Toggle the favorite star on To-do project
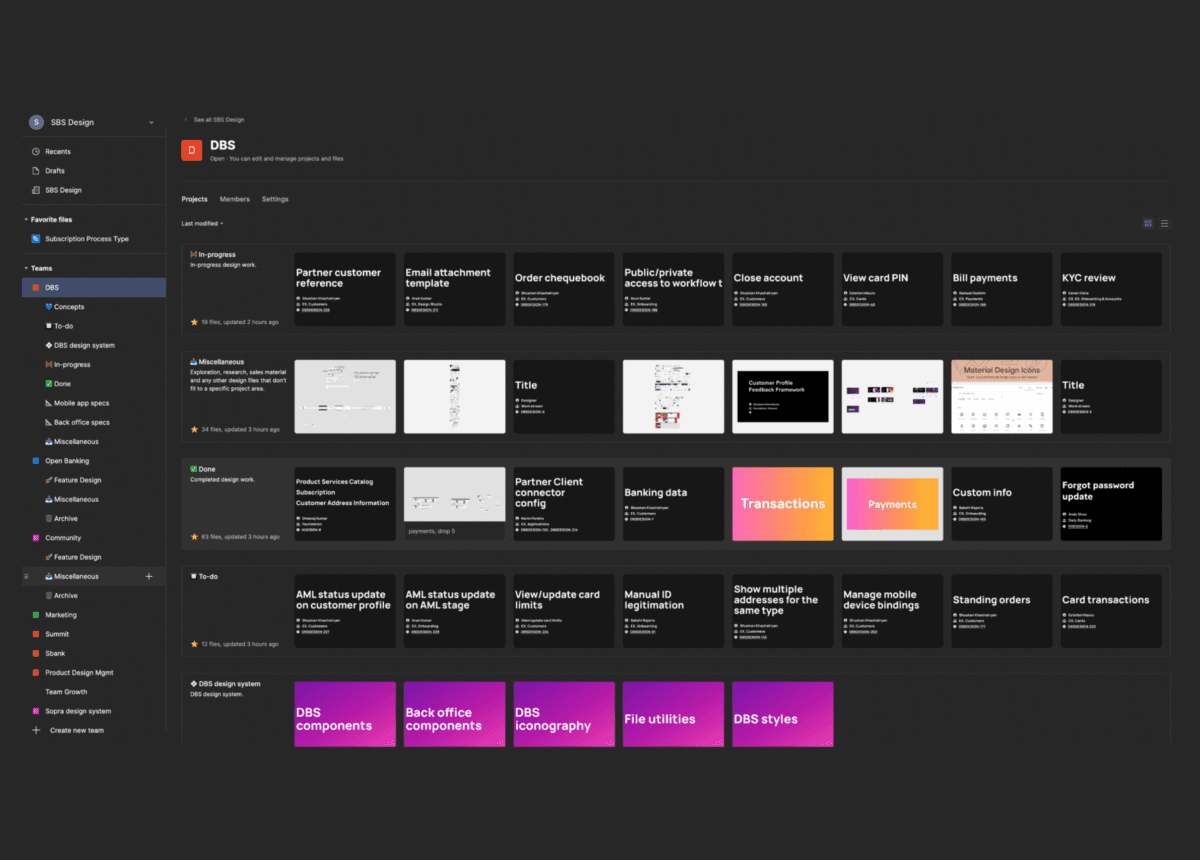 point(194,644)
